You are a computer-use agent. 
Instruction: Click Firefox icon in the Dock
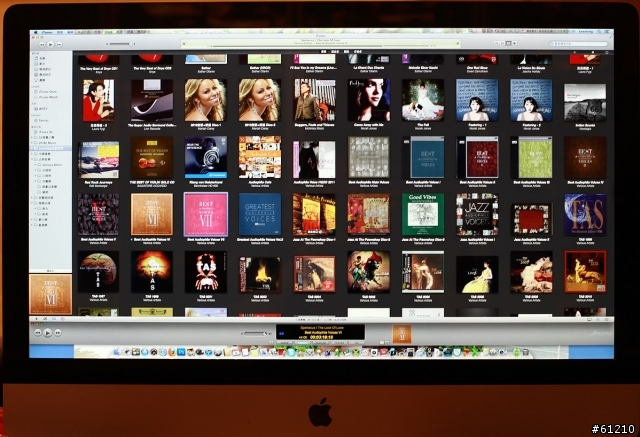[172, 352]
